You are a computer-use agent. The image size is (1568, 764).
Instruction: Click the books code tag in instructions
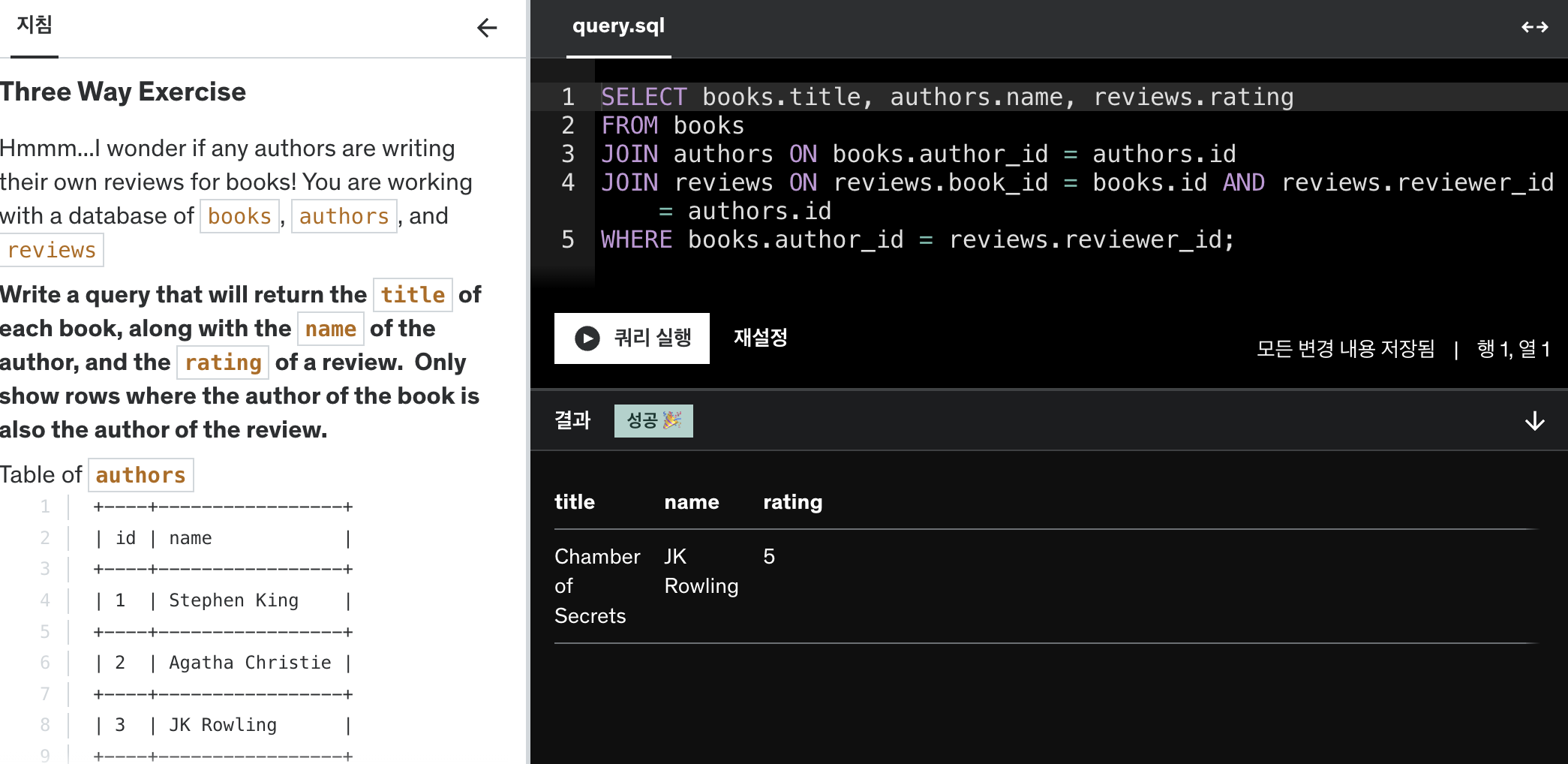[239, 216]
